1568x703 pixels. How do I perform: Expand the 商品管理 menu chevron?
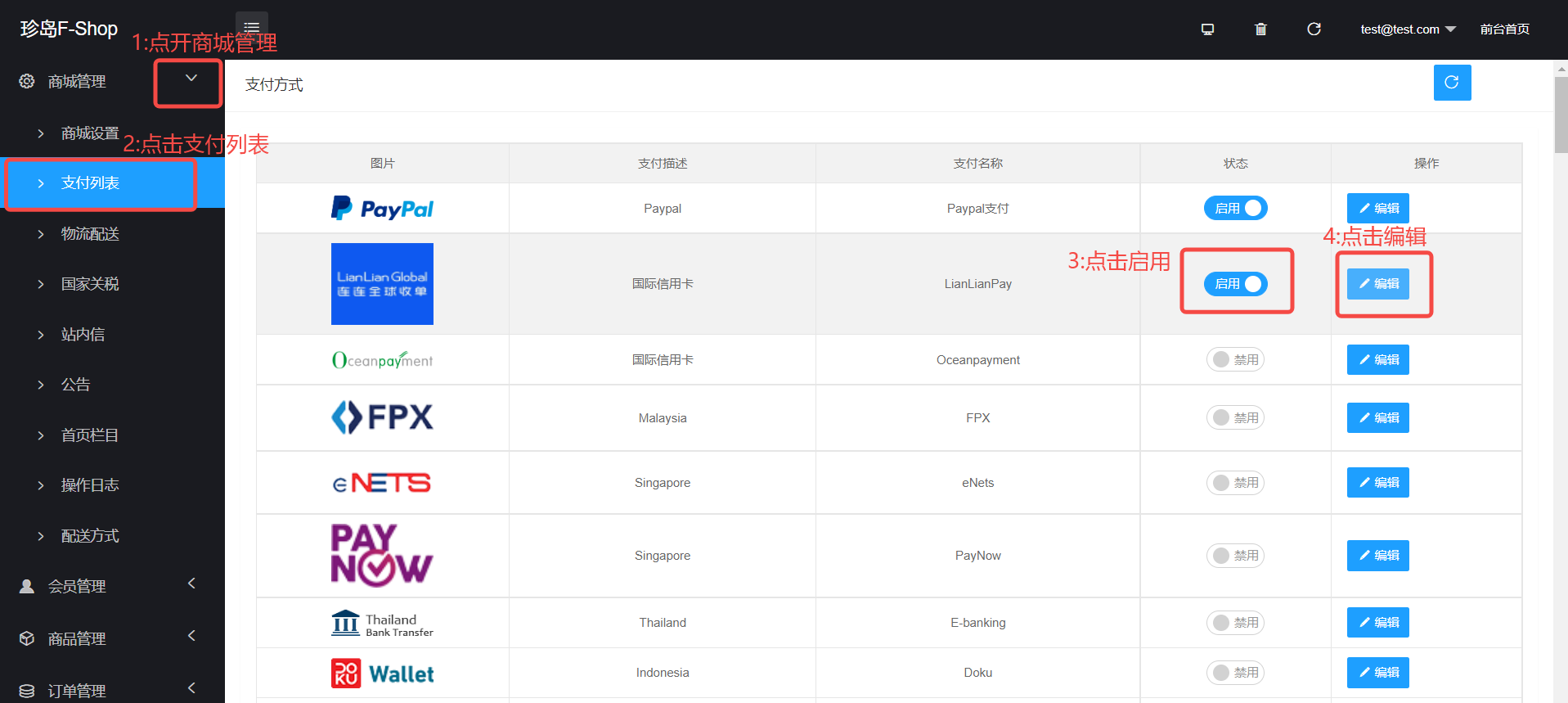pyautogui.click(x=191, y=636)
